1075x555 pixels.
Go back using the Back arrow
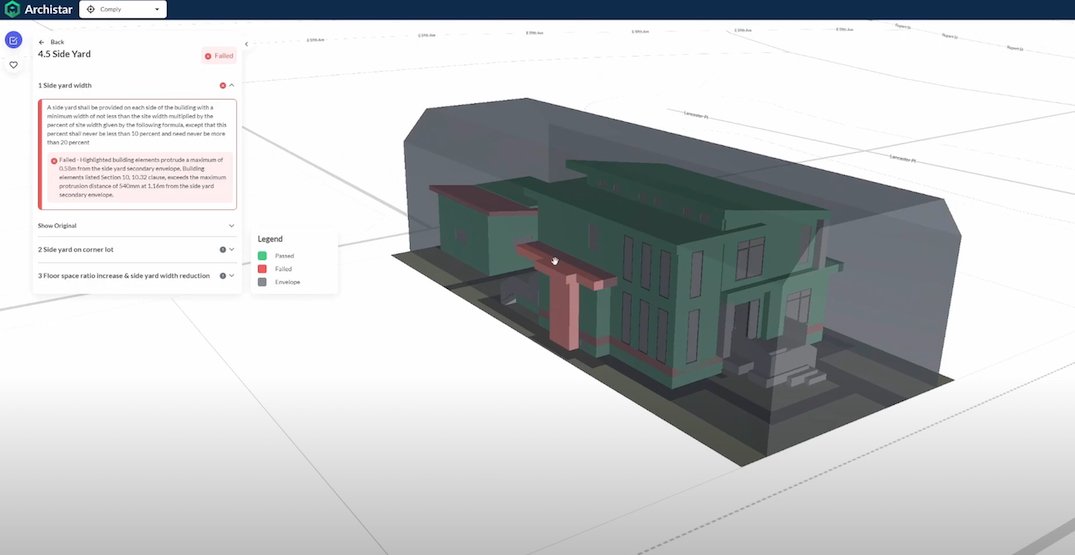(x=51, y=42)
